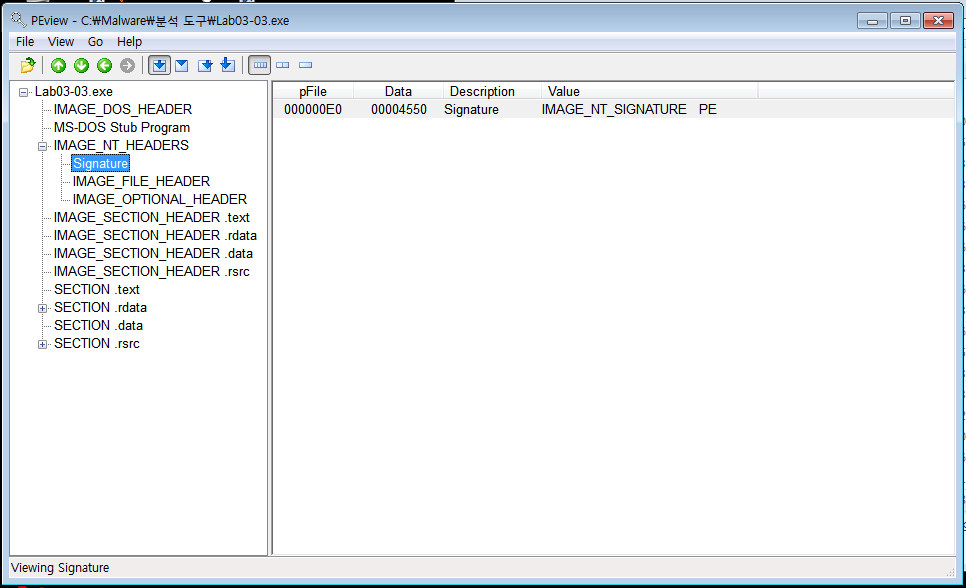Select the single-segment data width icon

click(306, 65)
